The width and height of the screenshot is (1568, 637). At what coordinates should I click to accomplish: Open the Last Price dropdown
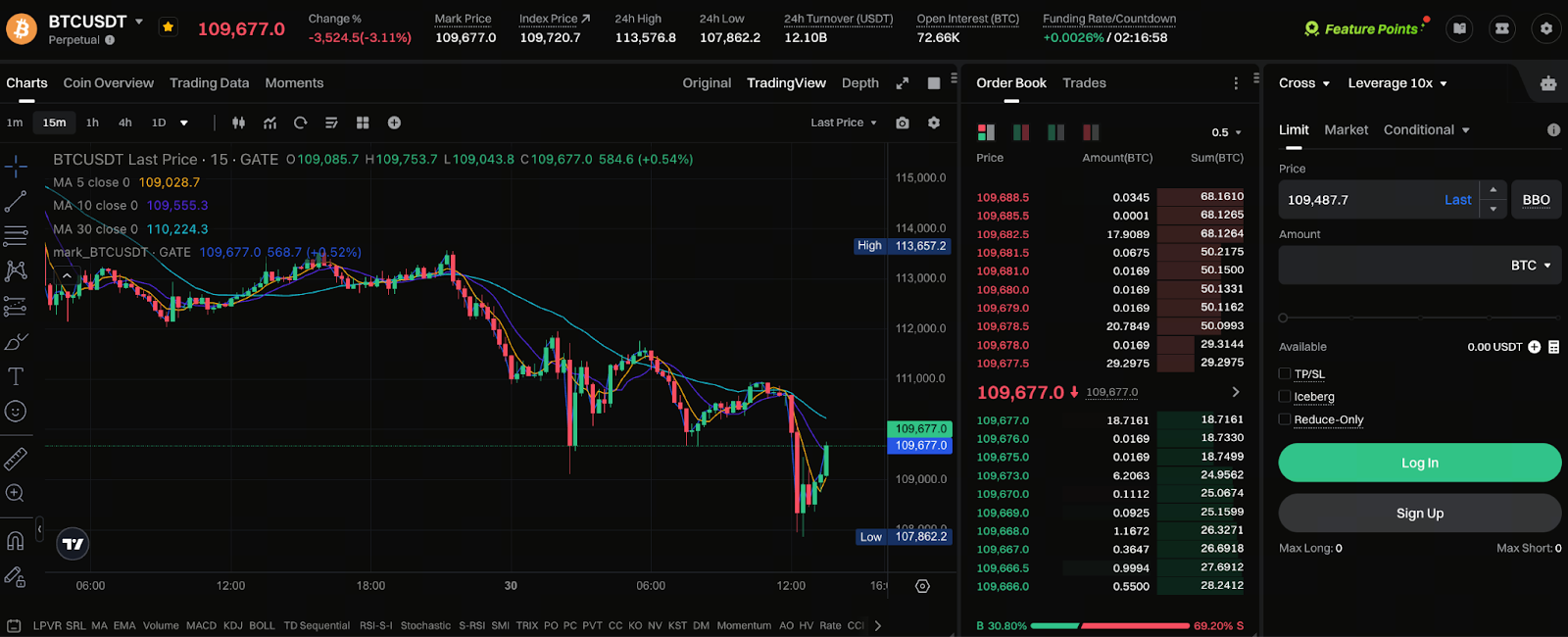(844, 122)
